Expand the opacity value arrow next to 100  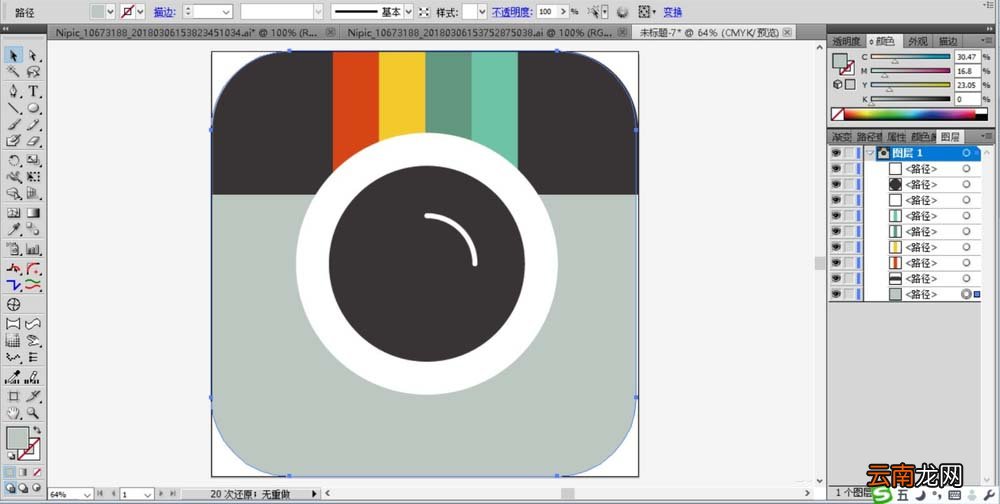click(563, 11)
